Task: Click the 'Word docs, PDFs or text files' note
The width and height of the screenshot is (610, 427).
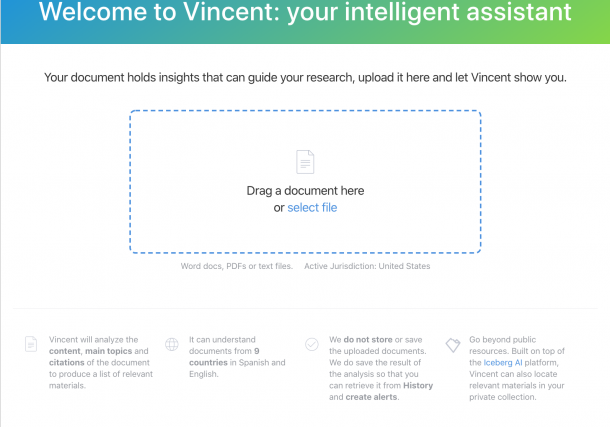Action: click(236, 267)
